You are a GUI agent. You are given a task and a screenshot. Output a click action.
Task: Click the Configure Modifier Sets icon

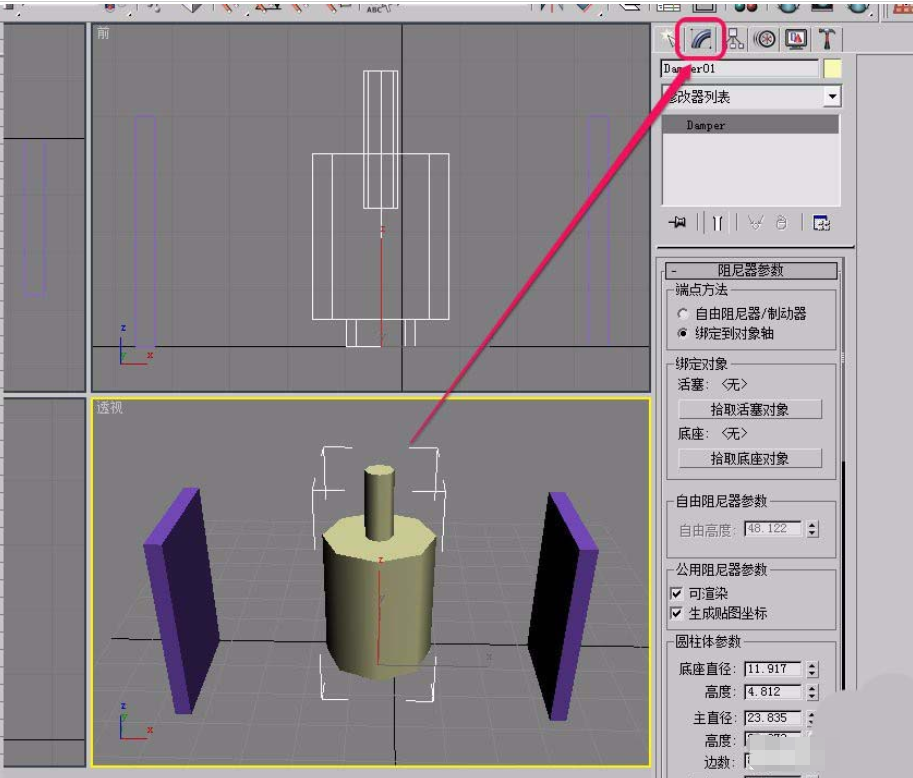pos(821,223)
